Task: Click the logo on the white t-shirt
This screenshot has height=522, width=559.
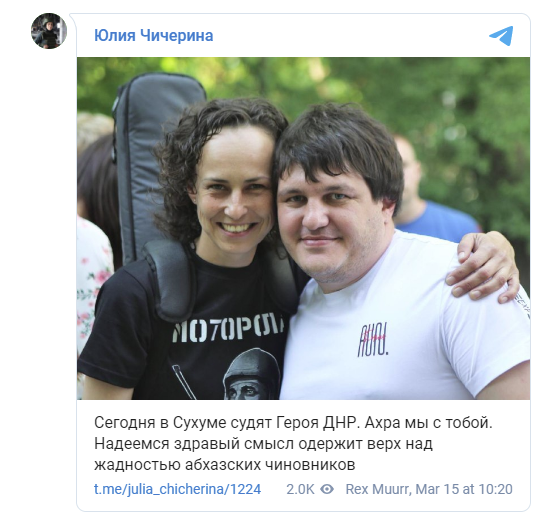Action: coord(373,339)
